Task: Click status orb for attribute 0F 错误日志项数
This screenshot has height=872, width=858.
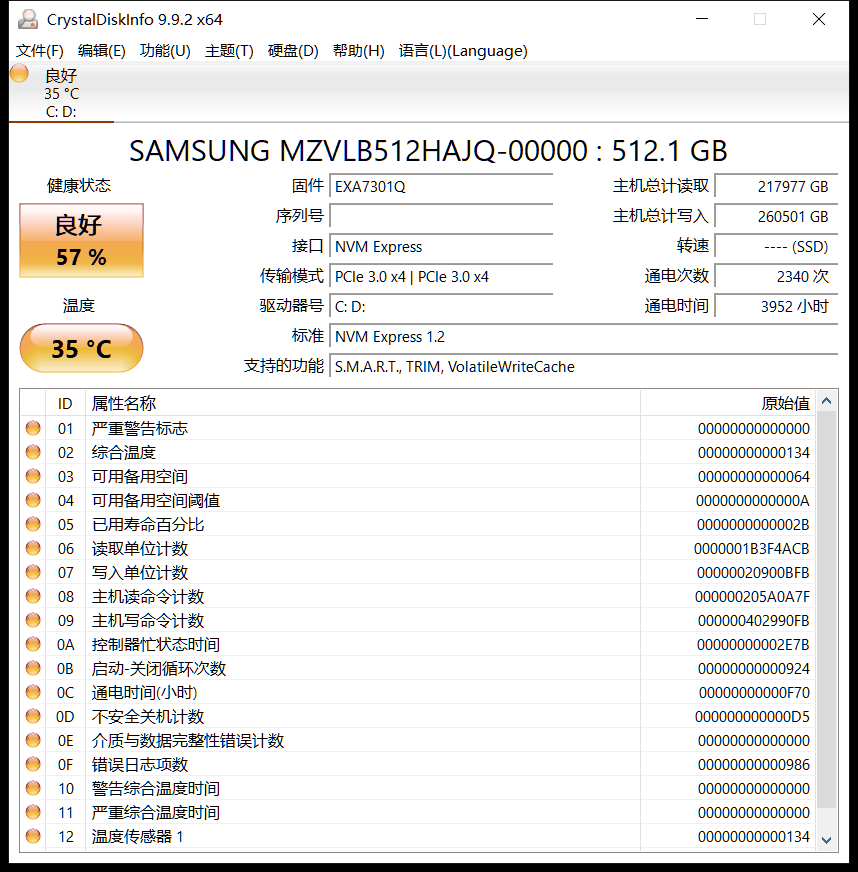Action: point(33,764)
